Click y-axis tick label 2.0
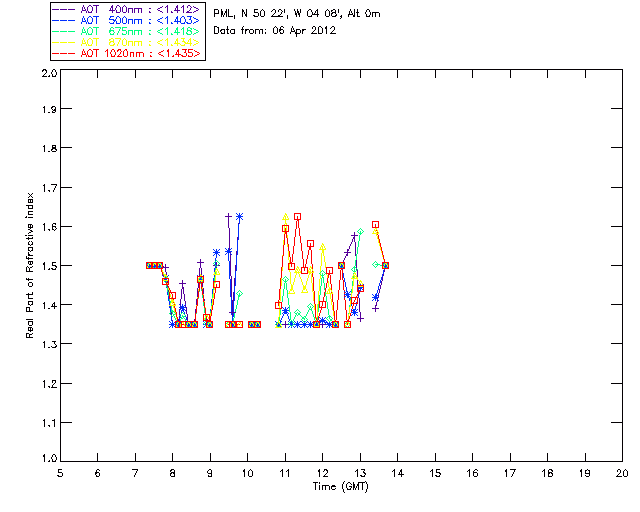The width and height of the screenshot is (640, 512). [x=49, y=73]
